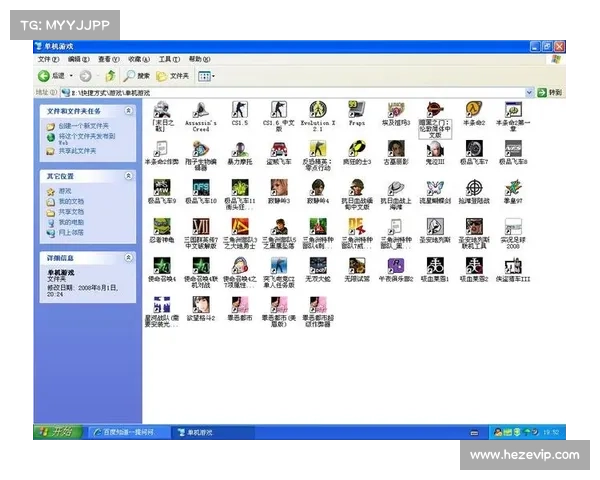Select the 反恐精英:零点行动 shortcut
Screen dimensions: 600x480
pos(318,149)
